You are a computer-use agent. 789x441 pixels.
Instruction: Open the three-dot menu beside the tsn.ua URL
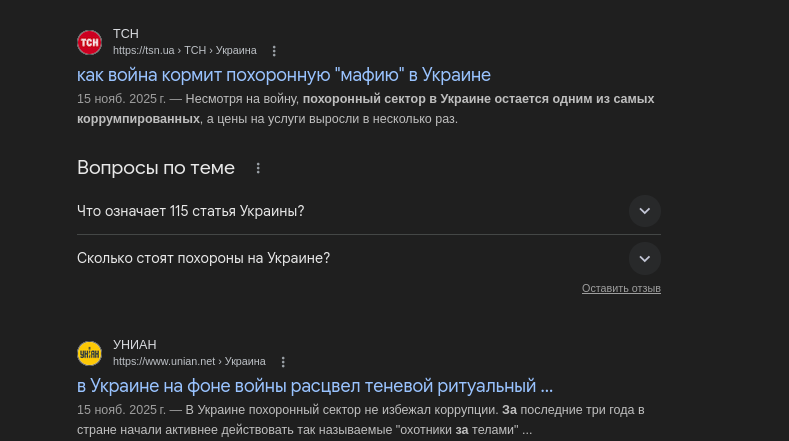tap(275, 50)
